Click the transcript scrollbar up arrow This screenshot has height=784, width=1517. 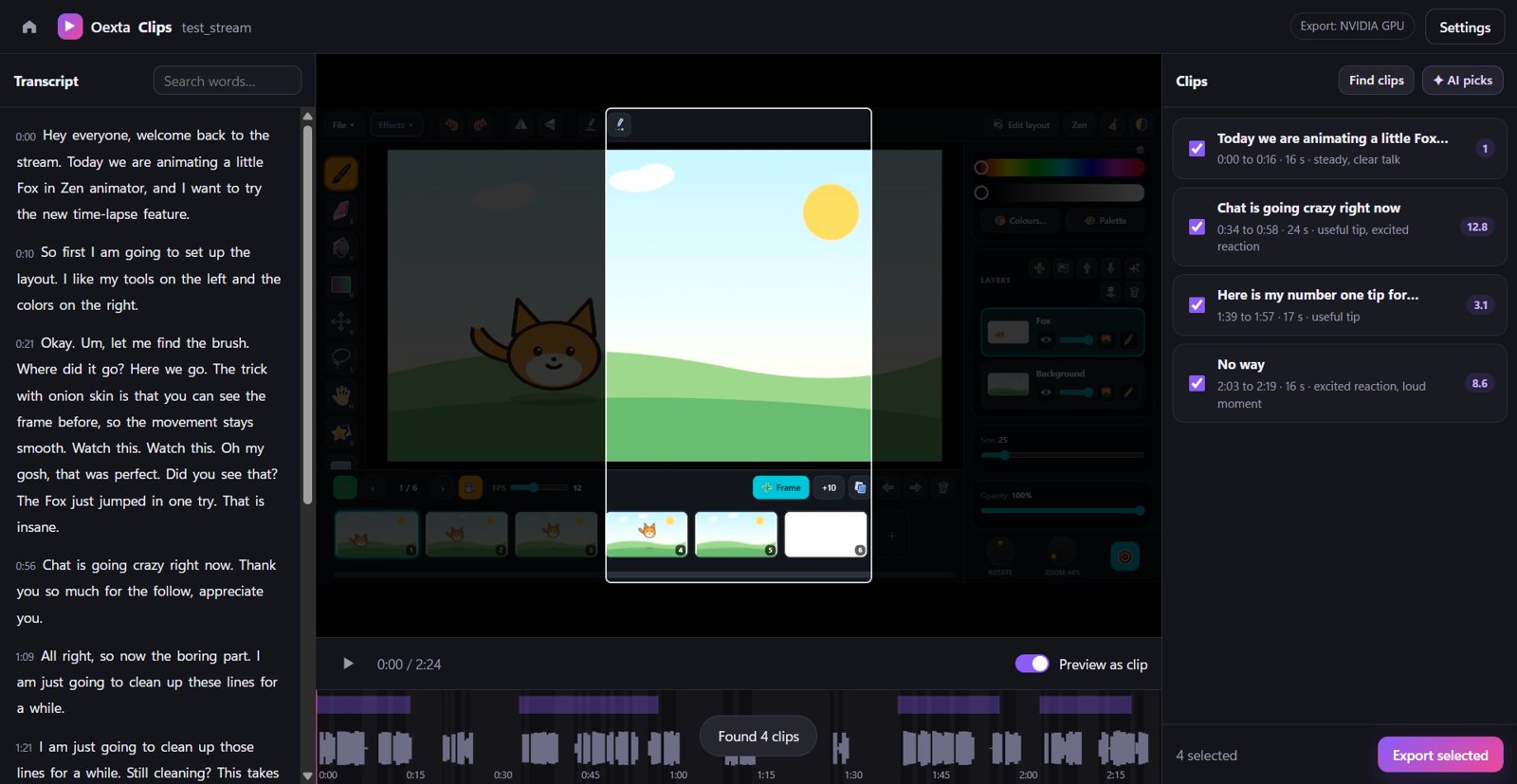(307, 116)
